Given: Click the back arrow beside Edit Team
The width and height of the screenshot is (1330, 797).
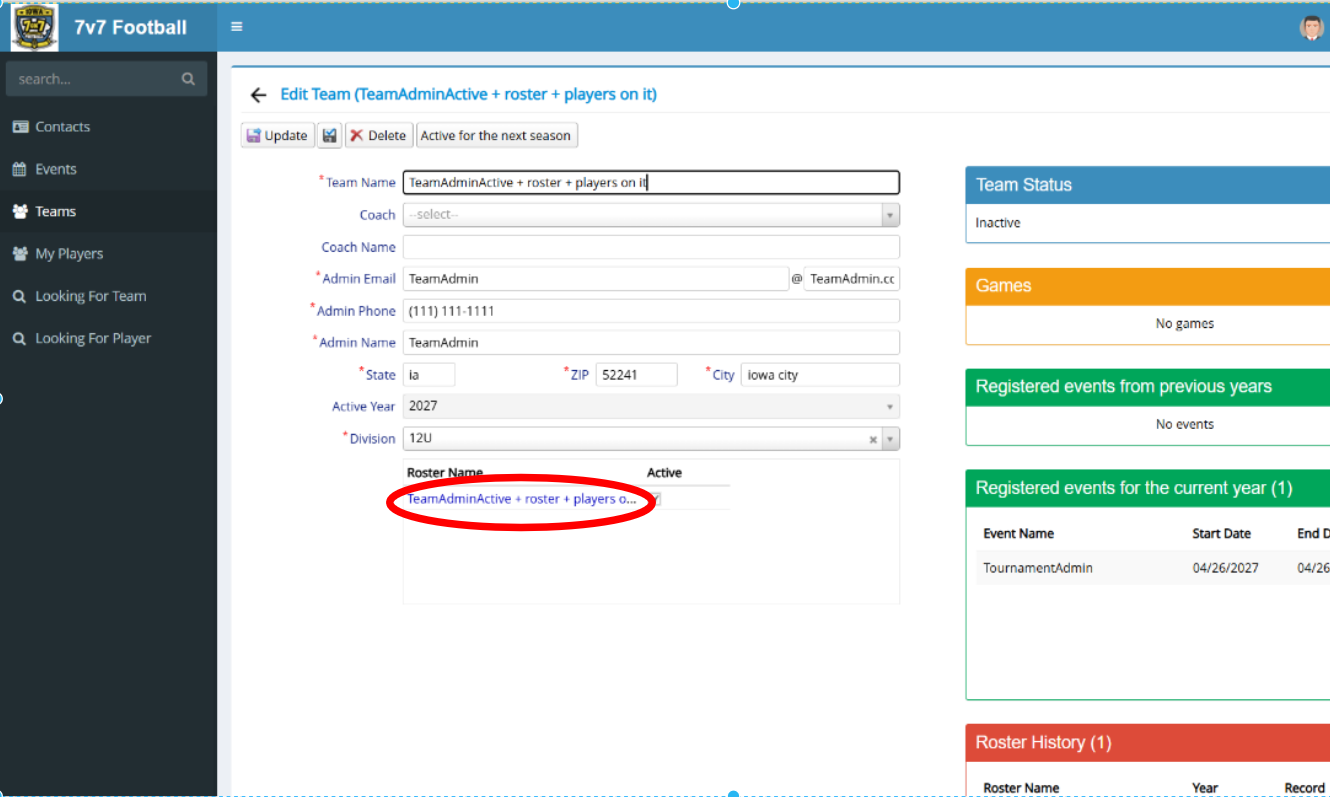Looking at the screenshot, I should 258,95.
